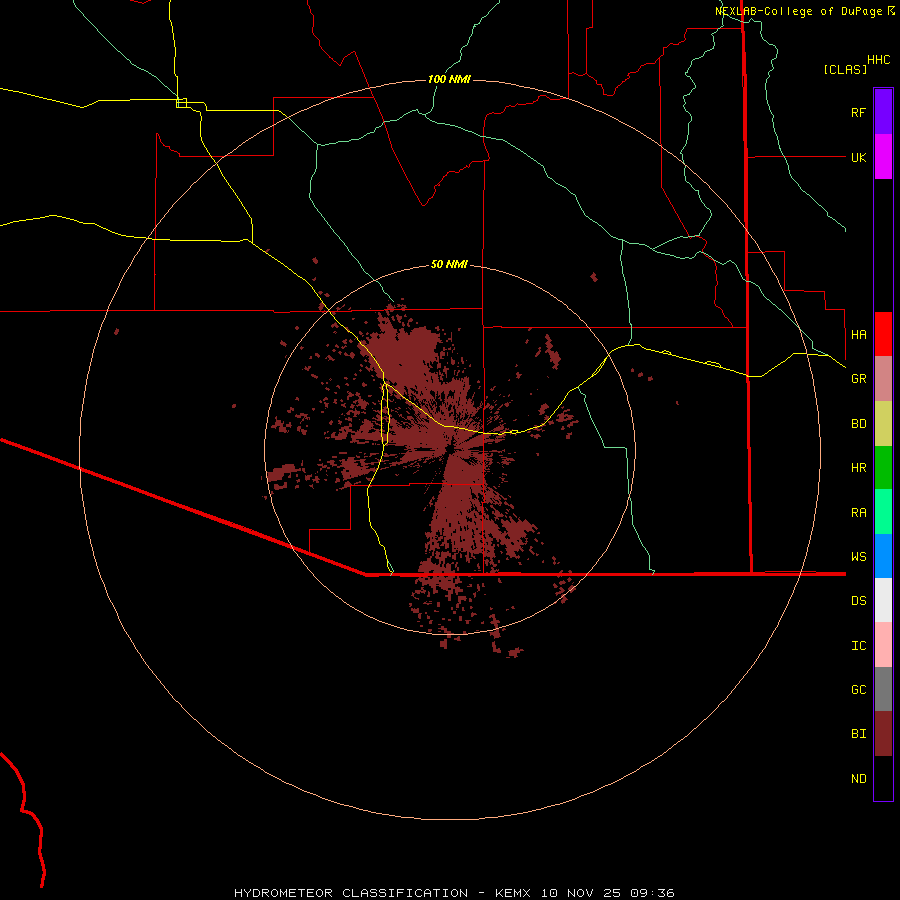Click the WS legend label
Viewport: 900px width, 900px height.
point(858,556)
